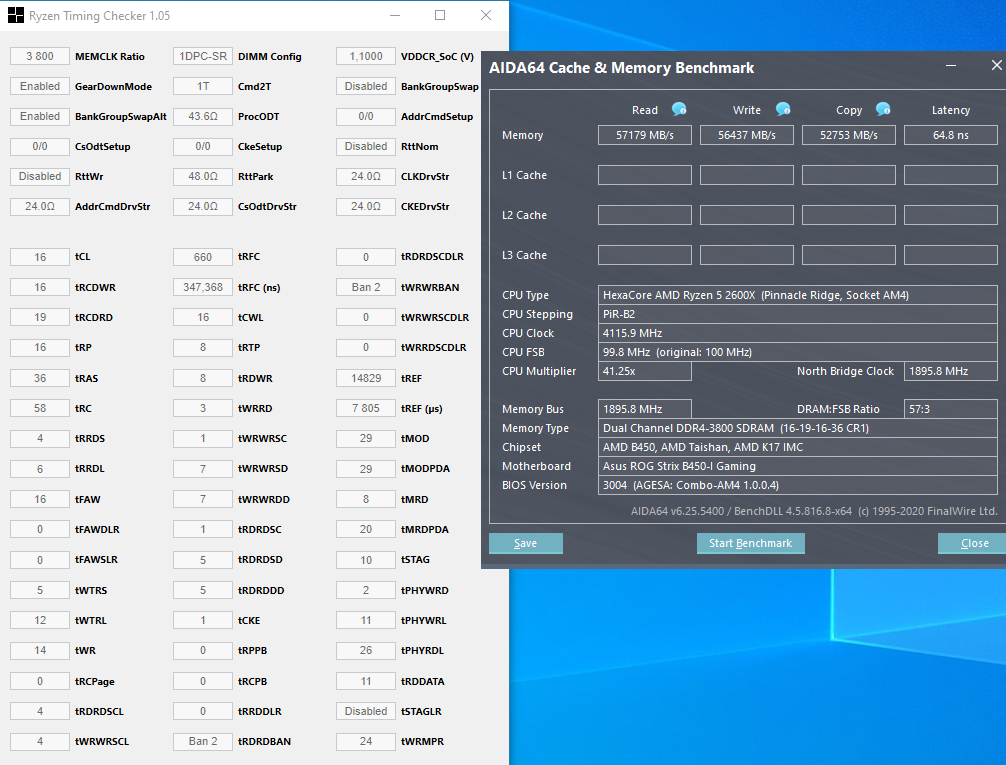Click the Read info bubble icon
1006x765 pixels.
click(679, 109)
